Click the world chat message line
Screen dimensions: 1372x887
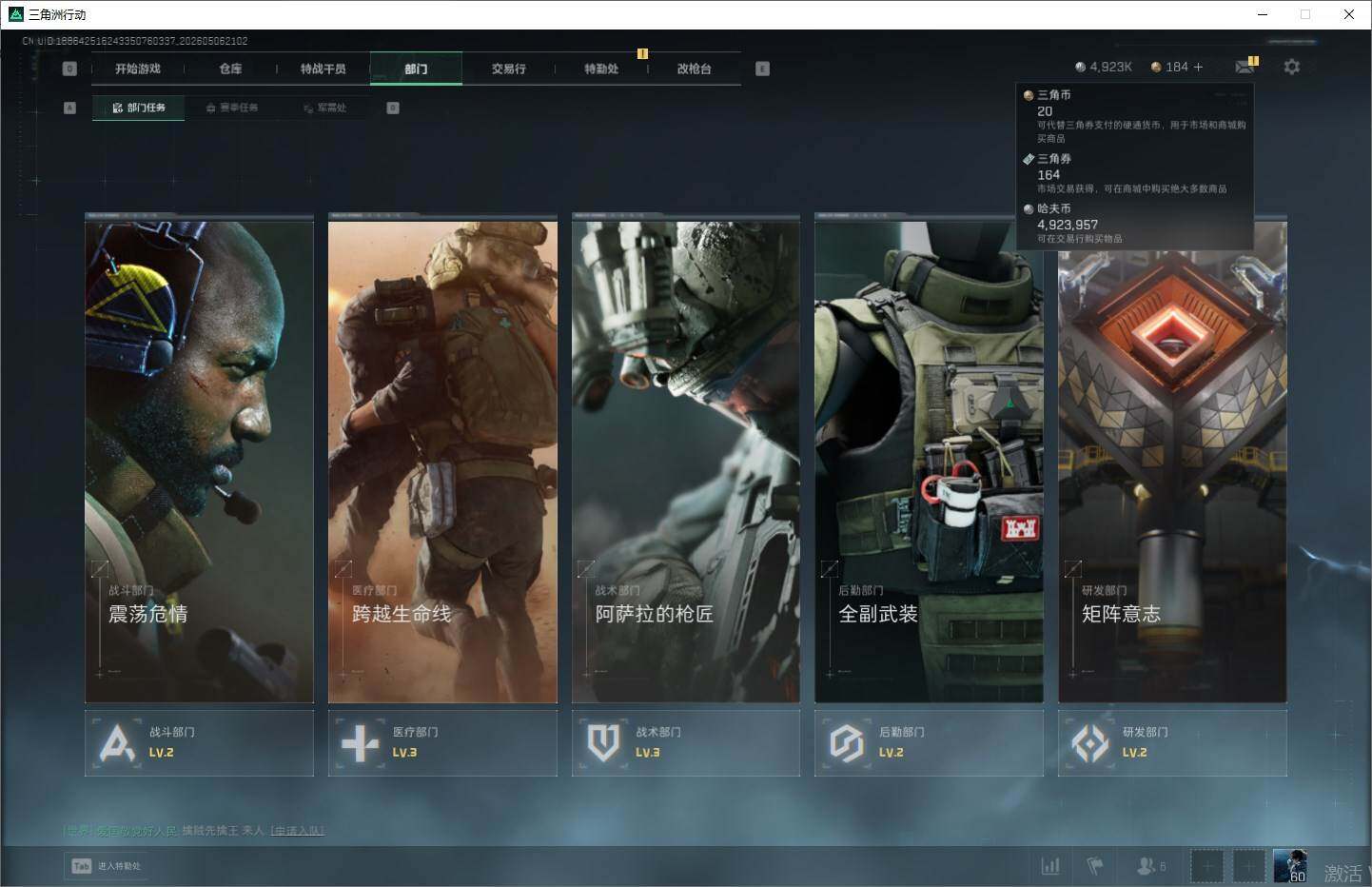tap(193, 831)
